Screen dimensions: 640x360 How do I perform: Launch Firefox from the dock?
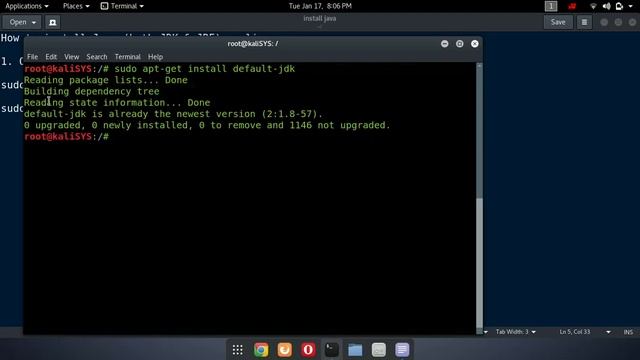284,350
